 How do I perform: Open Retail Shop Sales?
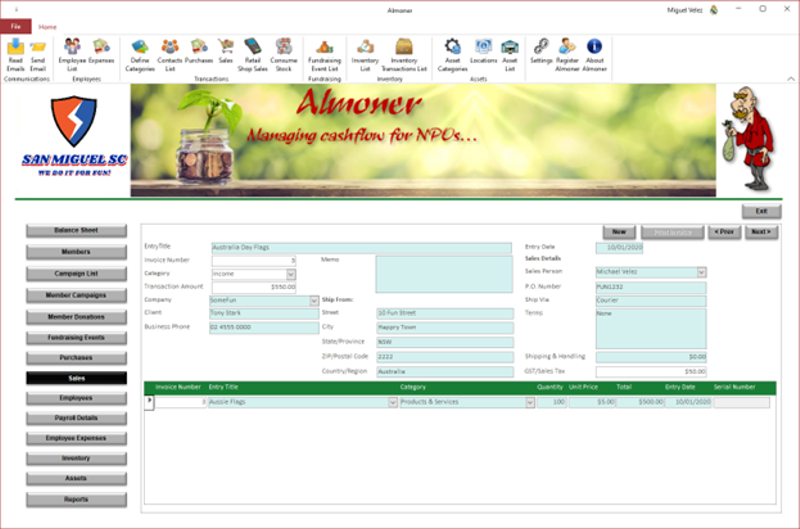[x=253, y=55]
